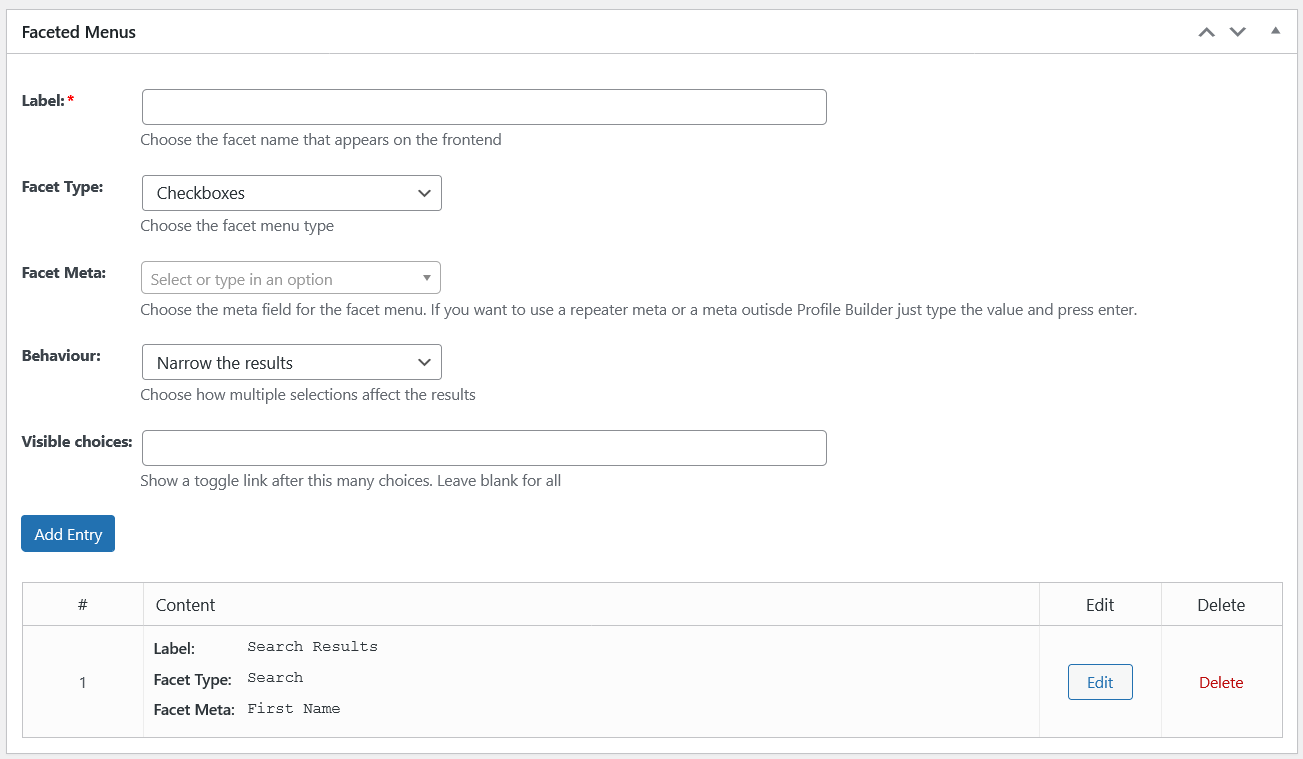Click the 'First Name' facet meta value
This screenshot has width=1303, height=759.
[x=294, y=709]
